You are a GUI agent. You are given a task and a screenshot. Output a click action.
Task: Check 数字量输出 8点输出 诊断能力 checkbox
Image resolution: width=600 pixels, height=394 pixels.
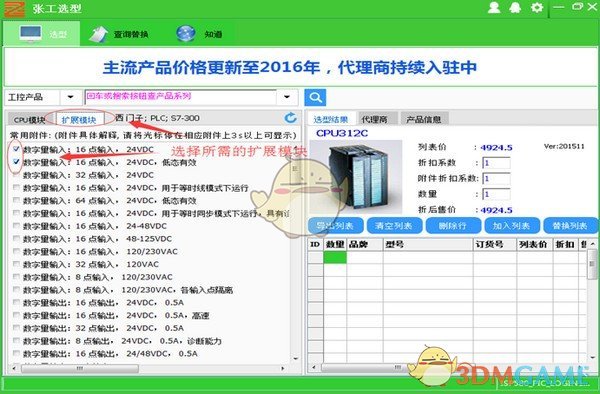16,341
